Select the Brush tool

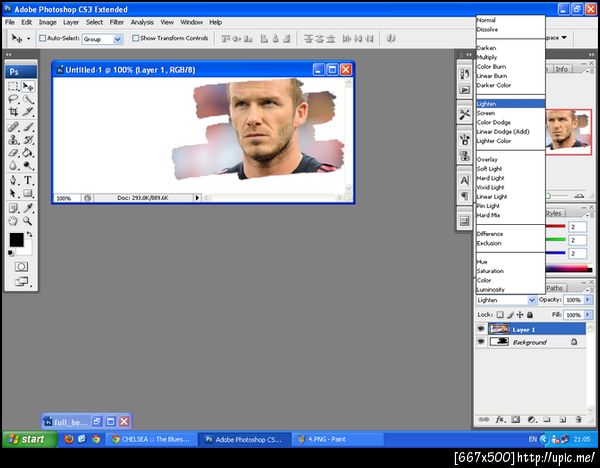pyautogui.click(x=28, y=127)
